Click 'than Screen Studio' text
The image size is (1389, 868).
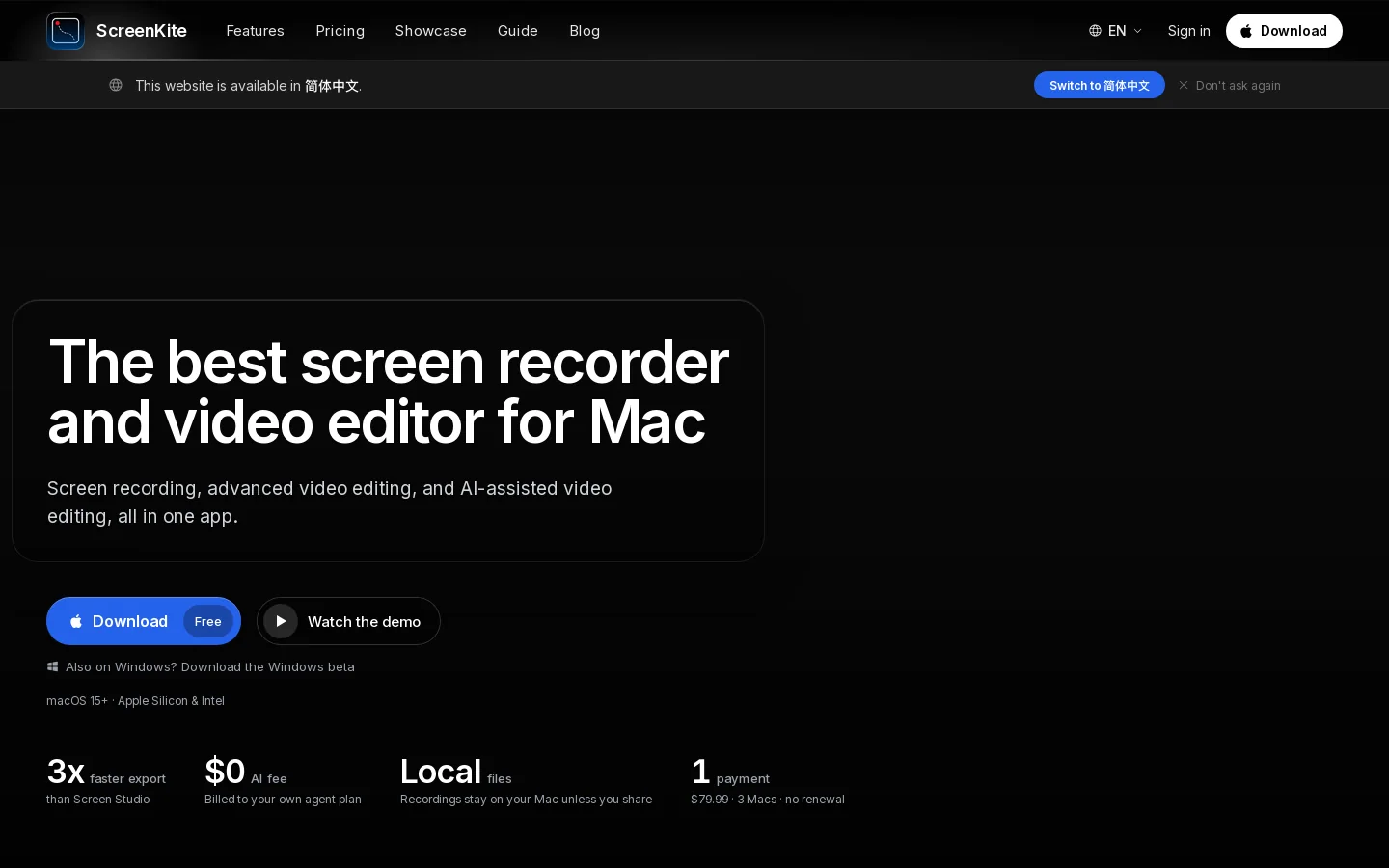tap(98, 800)
